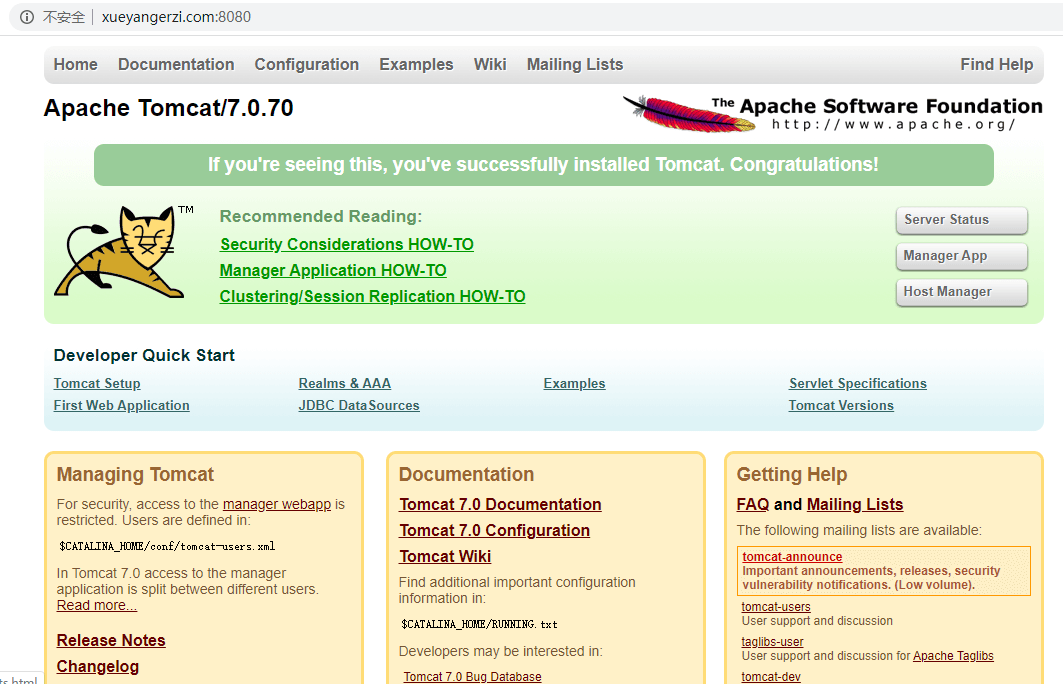Click the Developer Quick Start heading
This screenshot has height=684, width=1063.
coord(144,355)
